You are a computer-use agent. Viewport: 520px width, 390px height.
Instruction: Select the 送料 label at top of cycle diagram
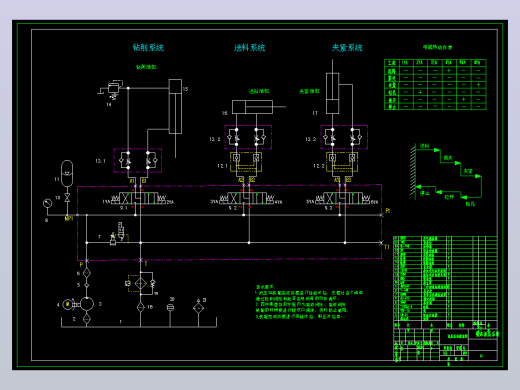(x=424, y=146)
